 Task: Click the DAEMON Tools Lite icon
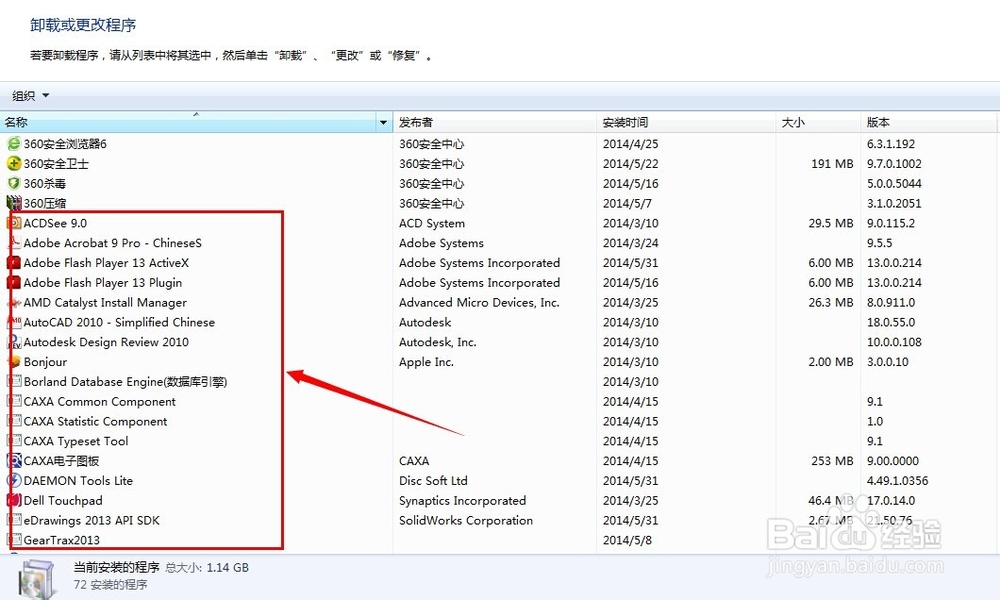point(12,481)
